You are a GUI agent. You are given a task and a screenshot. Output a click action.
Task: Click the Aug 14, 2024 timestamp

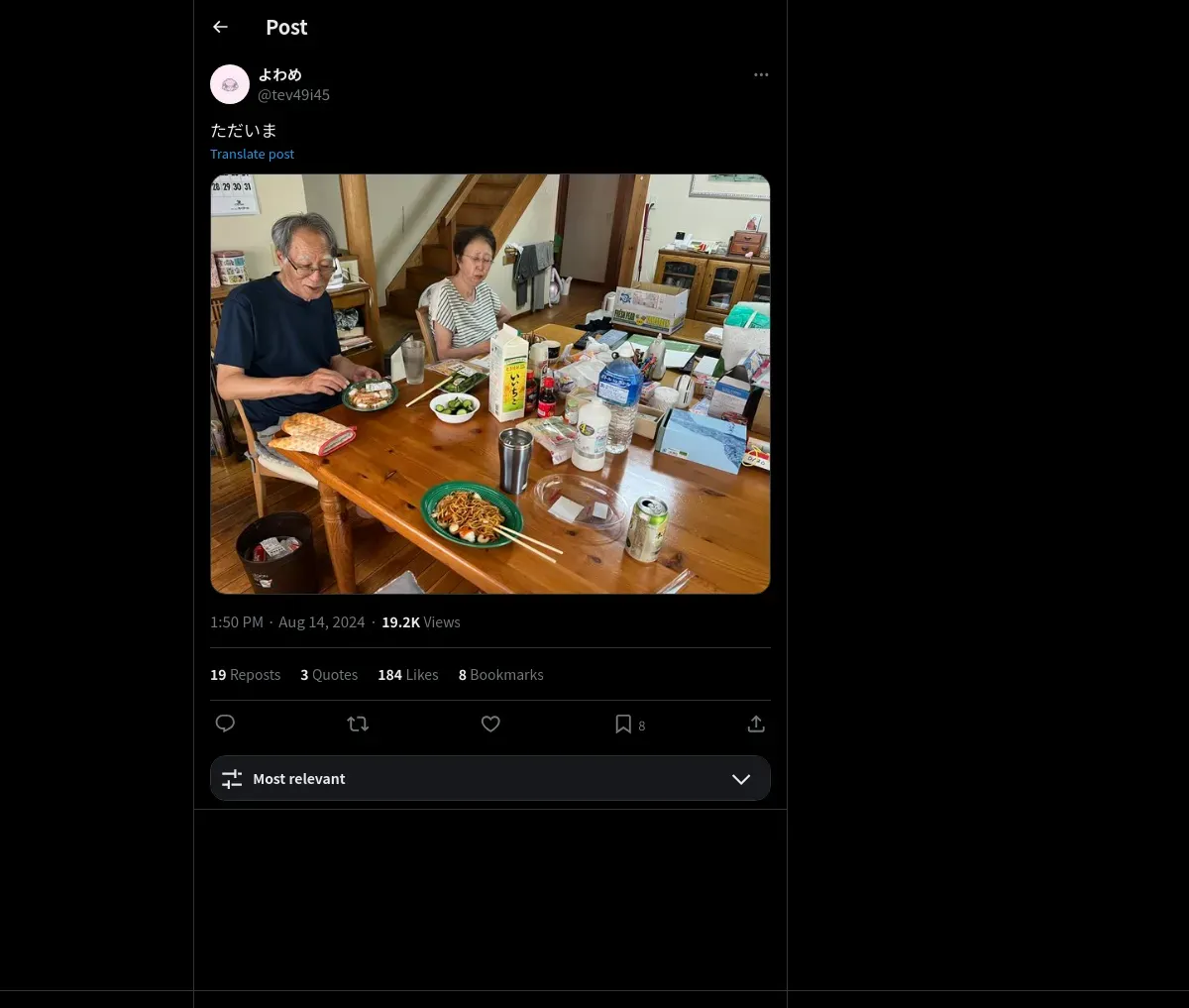click(x=321, y=622)
